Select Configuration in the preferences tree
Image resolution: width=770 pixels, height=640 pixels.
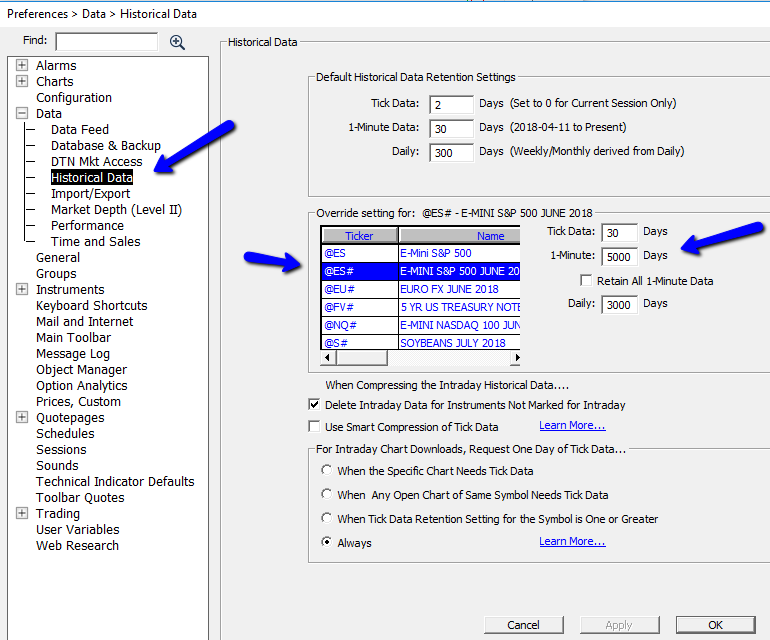pos(74,98)
